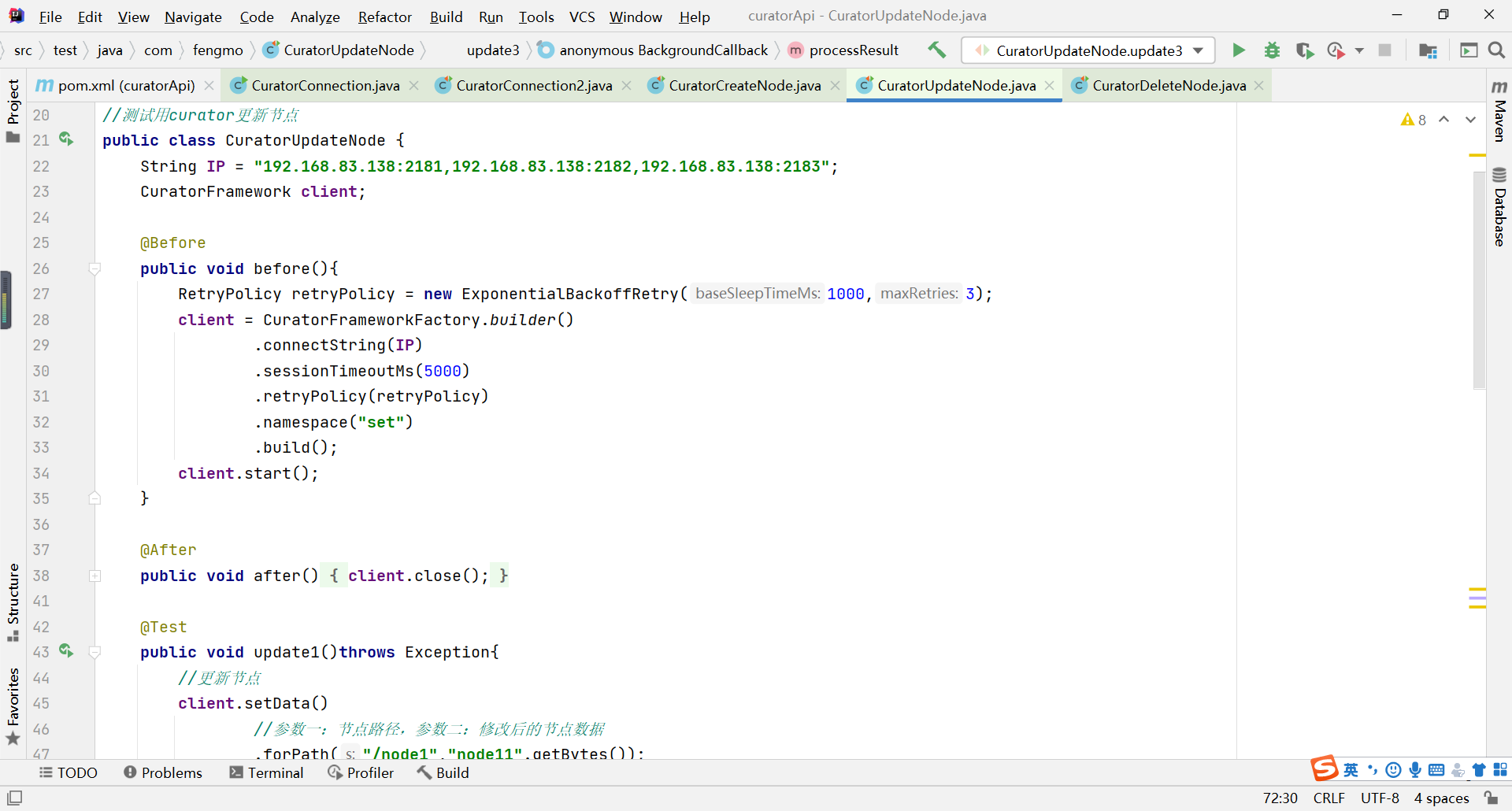Close the CuratorUpdateNode.java tab

pos(1050,85)
